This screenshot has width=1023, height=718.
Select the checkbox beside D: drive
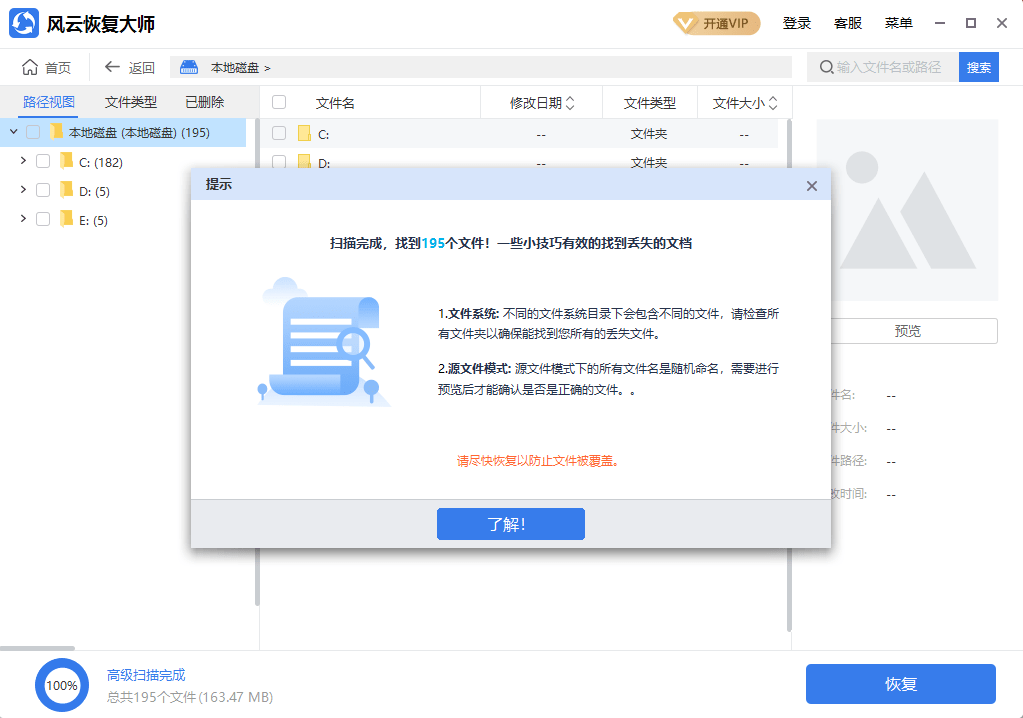pyautogui.click(x=44, y=189)
